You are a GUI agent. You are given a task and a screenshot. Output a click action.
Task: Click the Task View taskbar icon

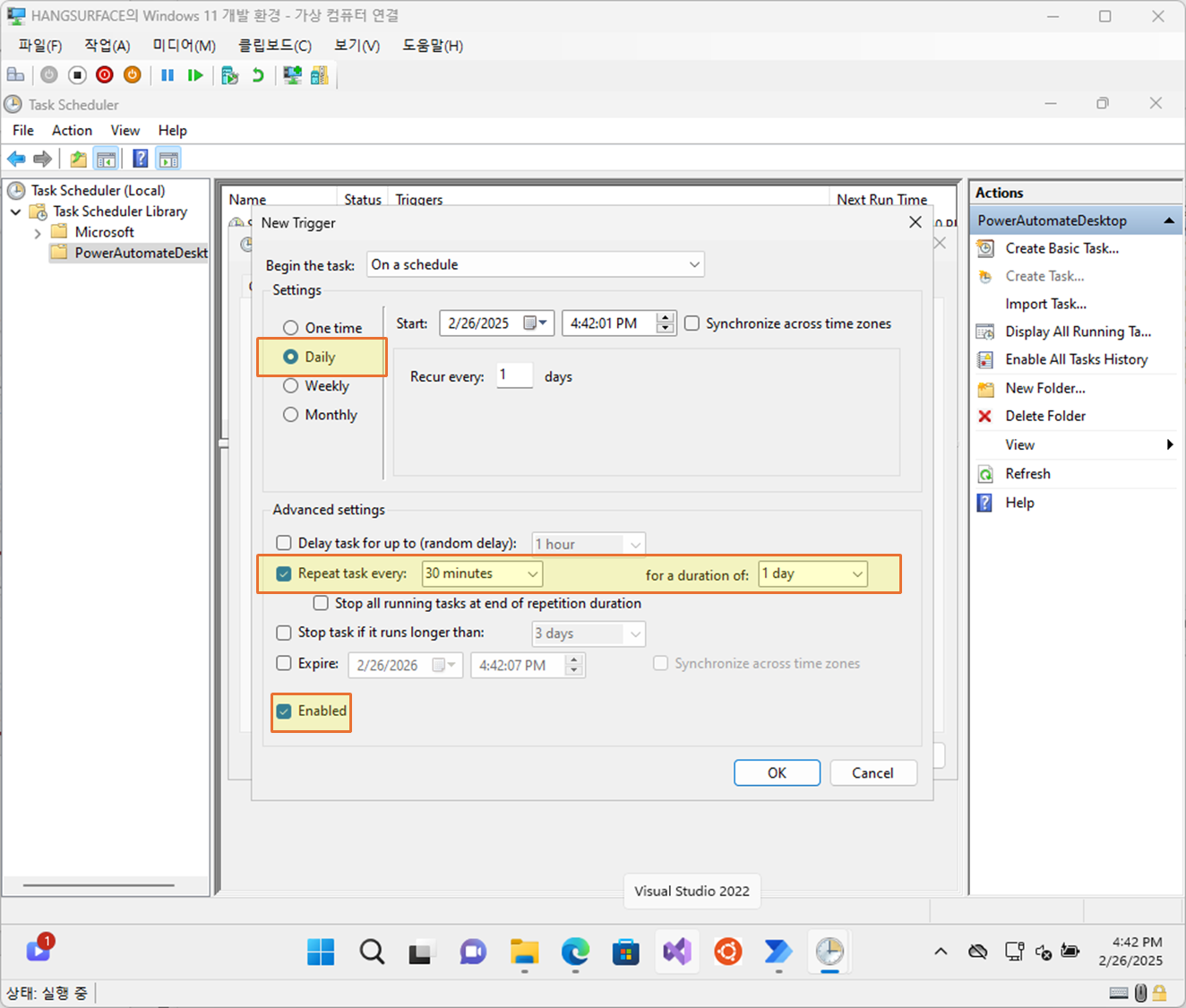420,953
